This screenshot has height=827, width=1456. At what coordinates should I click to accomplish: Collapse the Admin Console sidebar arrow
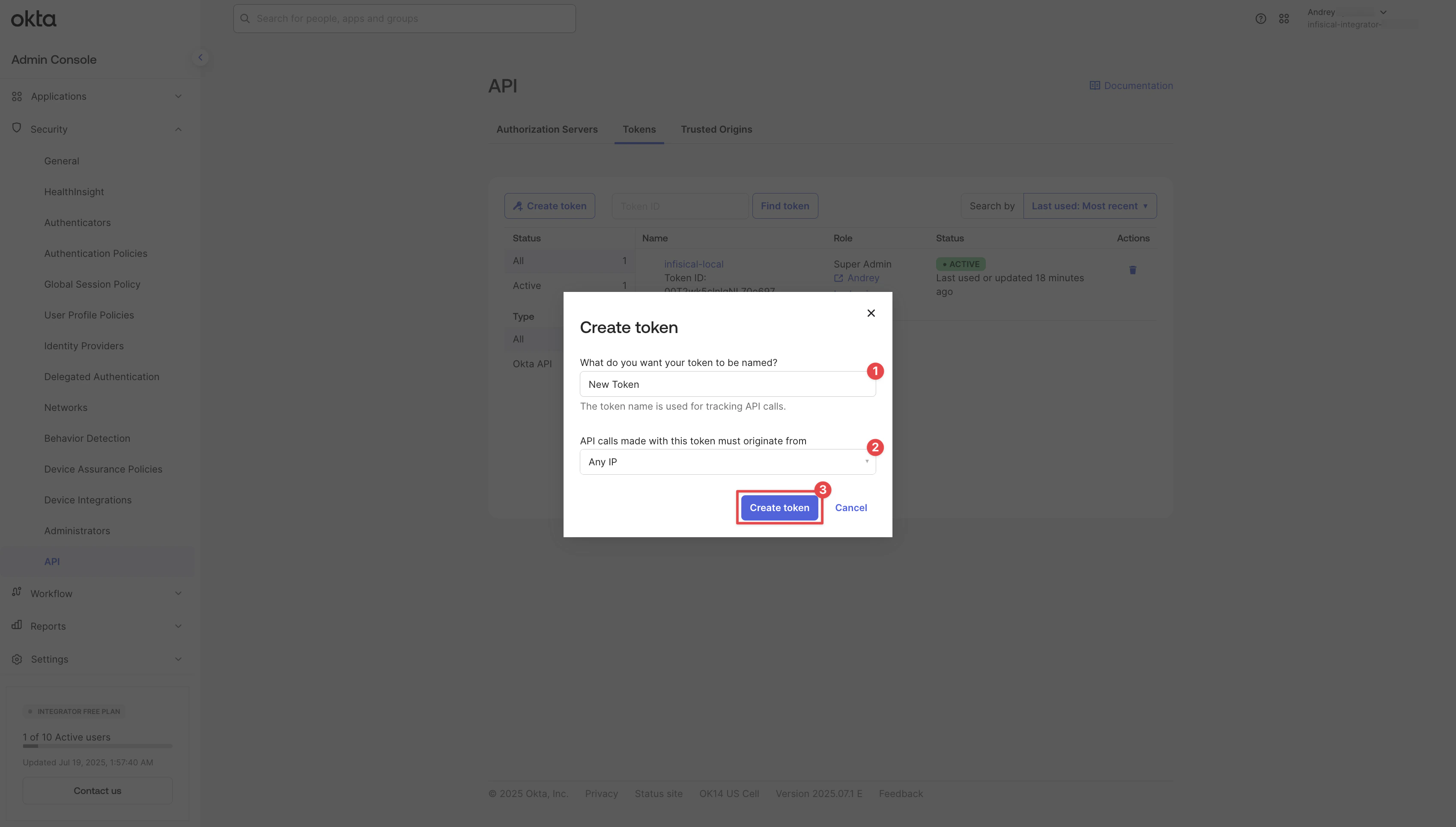(x=200, y=57)
